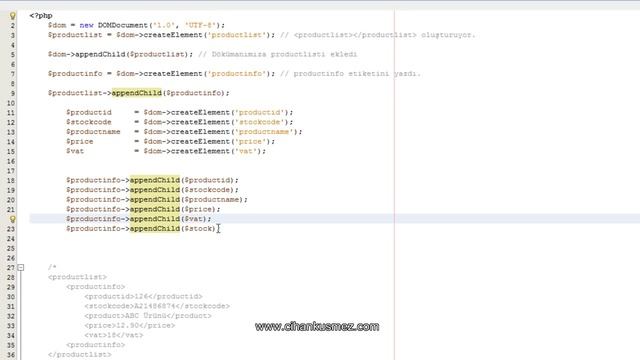Click the '$productname' variable declaration on line 13
Image resolution: width=640 pixels, height=360 pixels.
click(x=93, y=132)
